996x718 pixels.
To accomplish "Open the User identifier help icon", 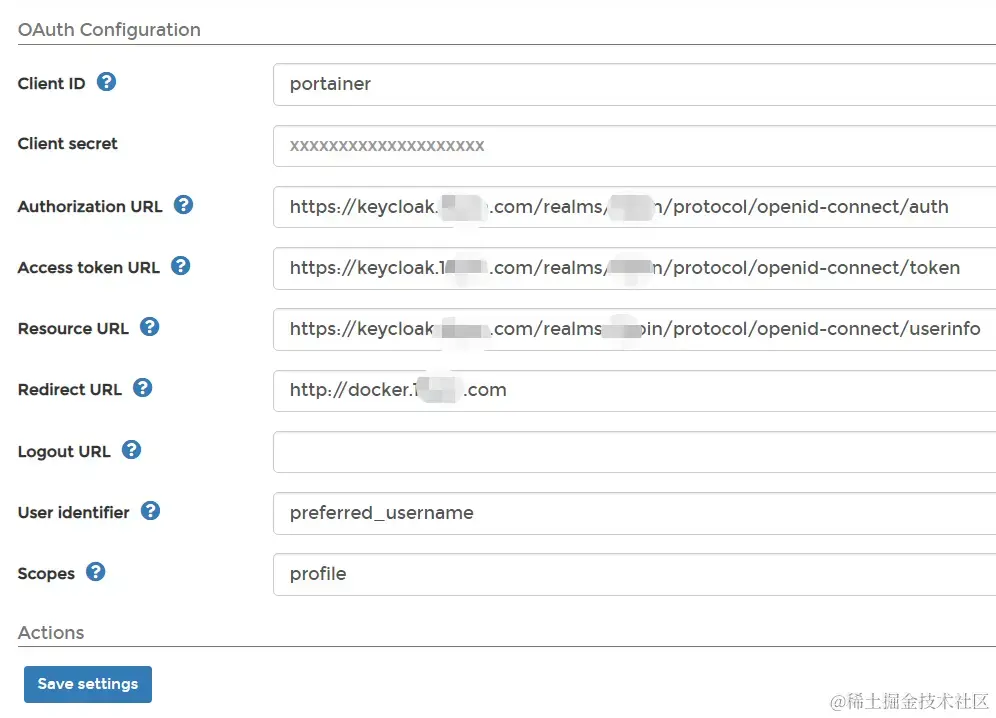I will (x=150, y=511).
